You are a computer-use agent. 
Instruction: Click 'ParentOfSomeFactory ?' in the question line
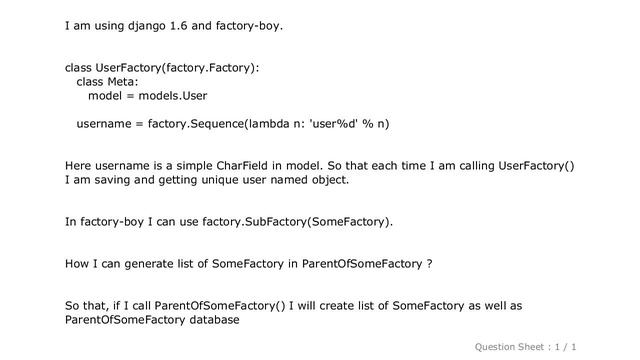(x=367, y=264)
